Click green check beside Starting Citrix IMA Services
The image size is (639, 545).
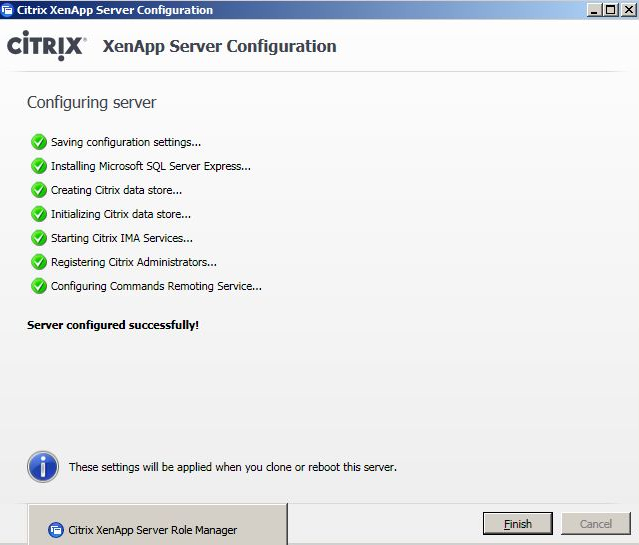point(39,238)
